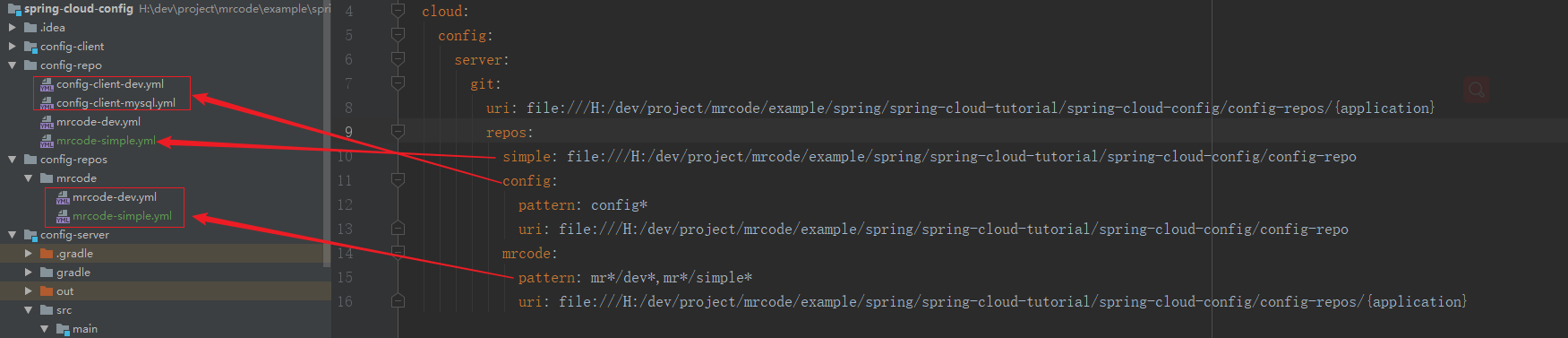Open config-client-dev.yml file icon
Viewport: 1568px width, 338px height.
tap(47, 84)
